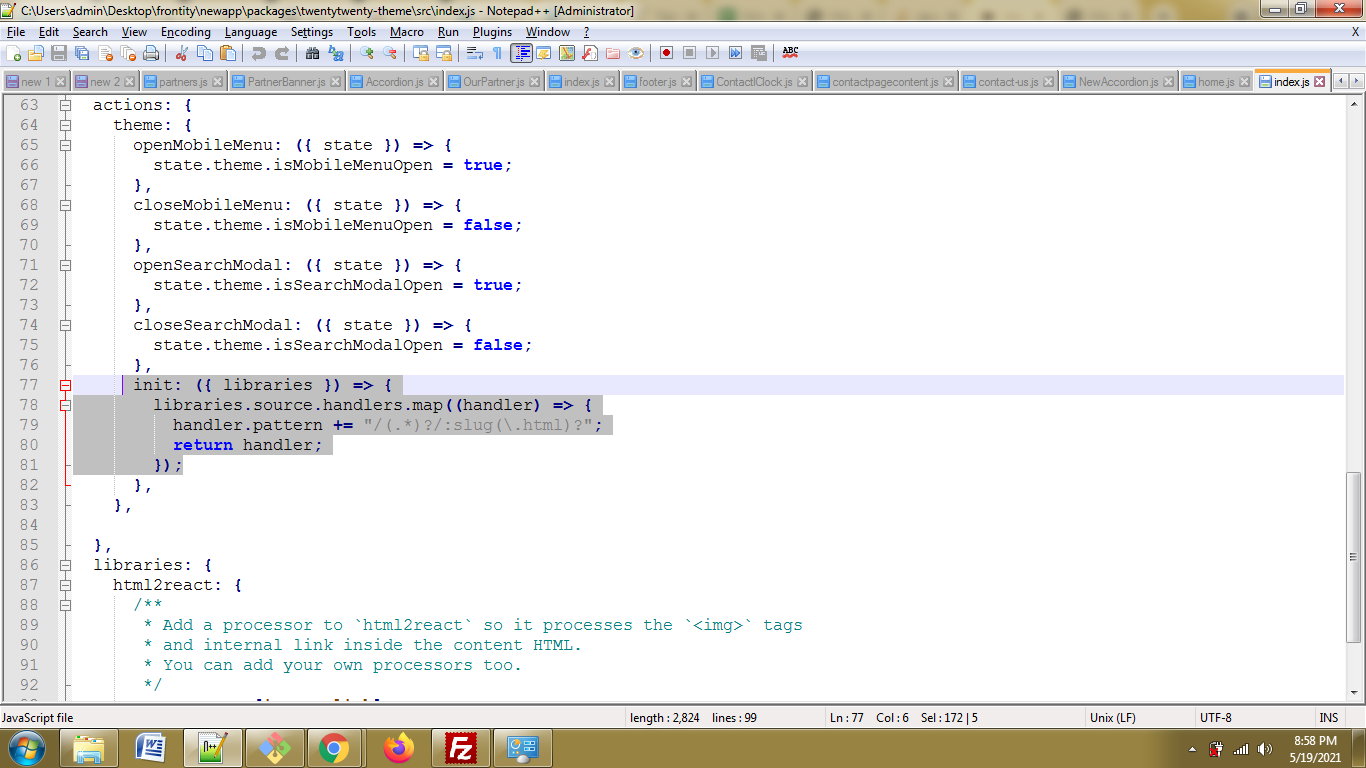
Task: Click the Save All toolbar icon
Action: pos(82,53)
